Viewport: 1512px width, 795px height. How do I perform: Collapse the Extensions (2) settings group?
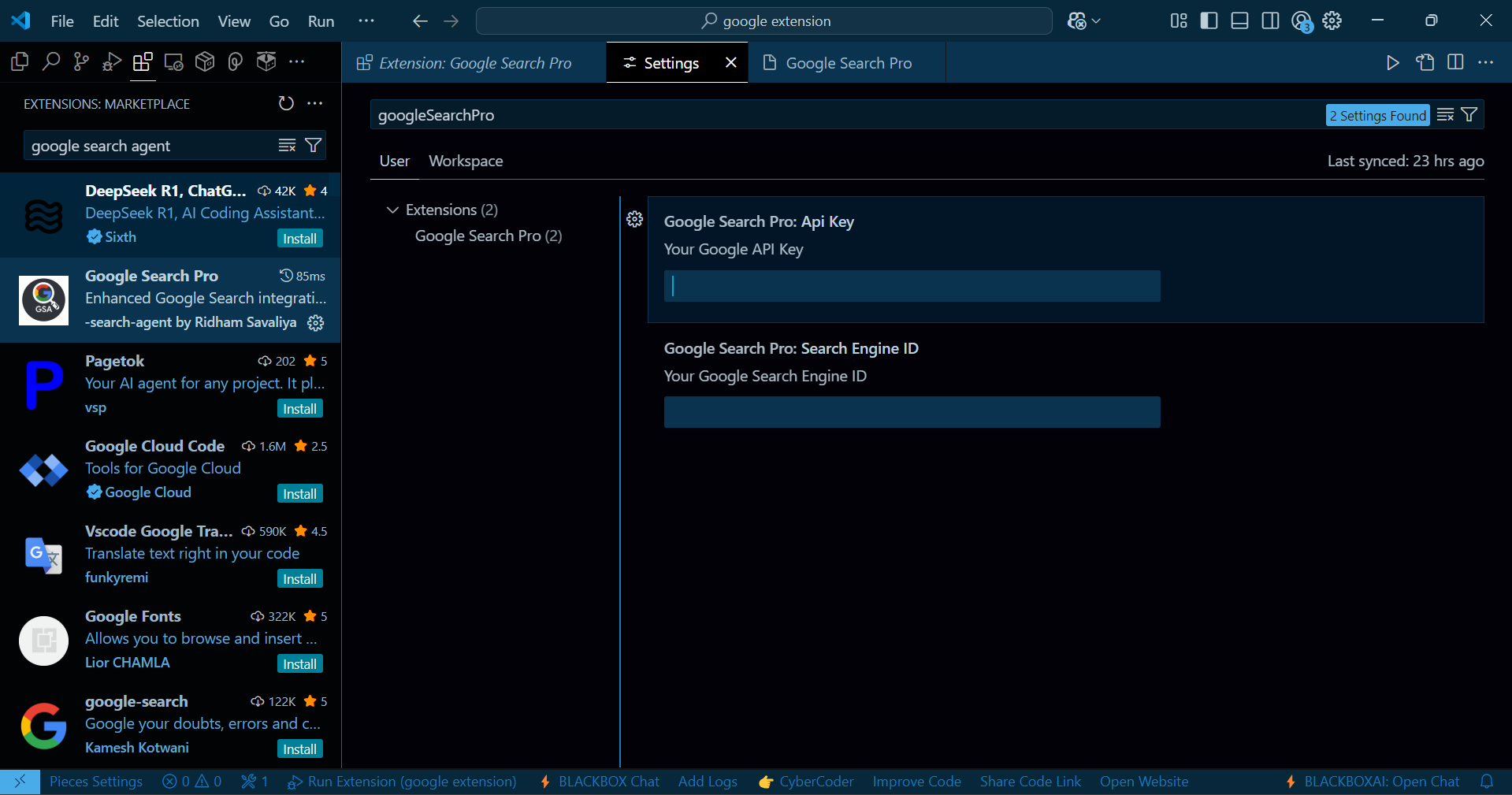pos(392,210)
